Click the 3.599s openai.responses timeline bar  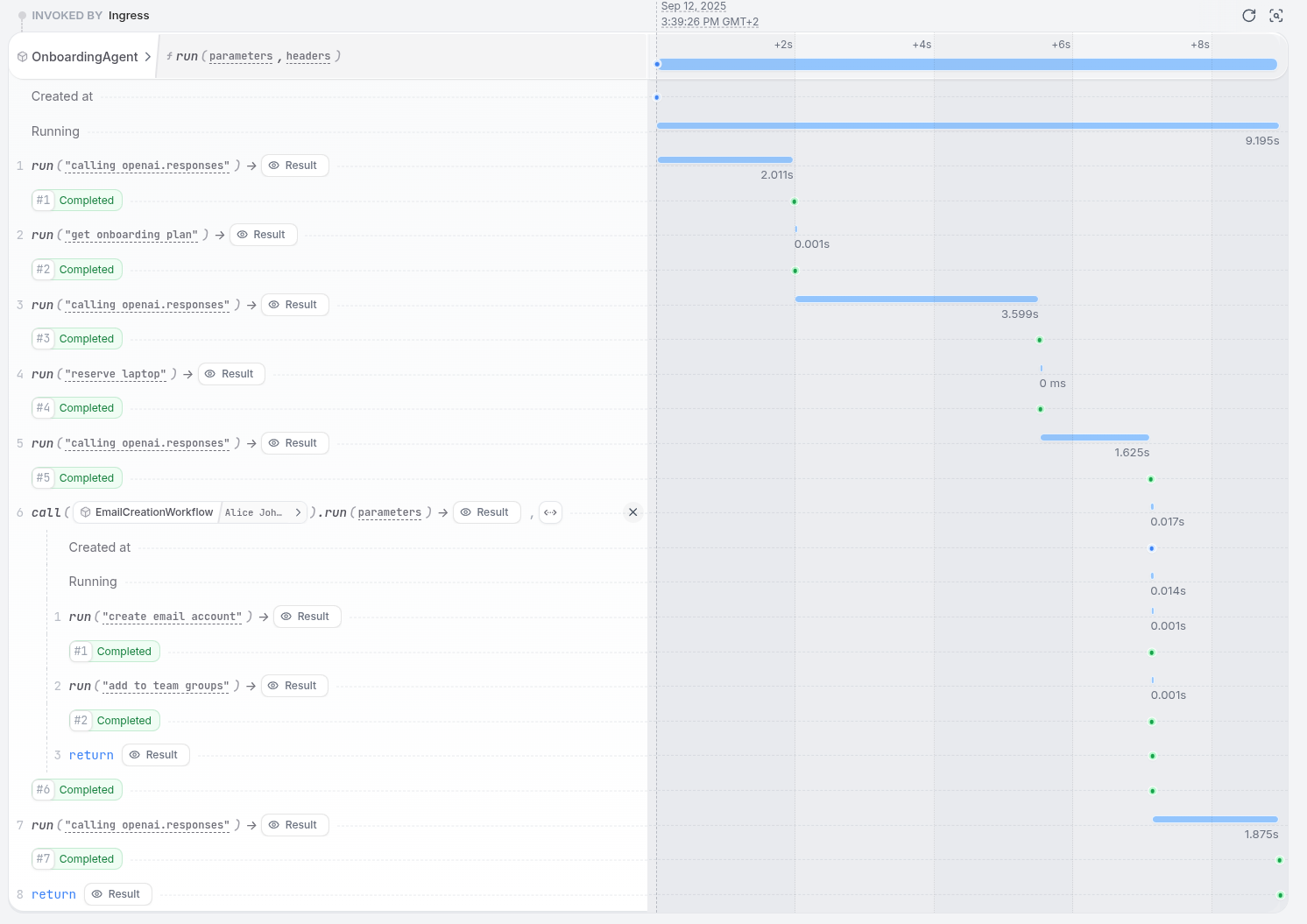point(916,300)
